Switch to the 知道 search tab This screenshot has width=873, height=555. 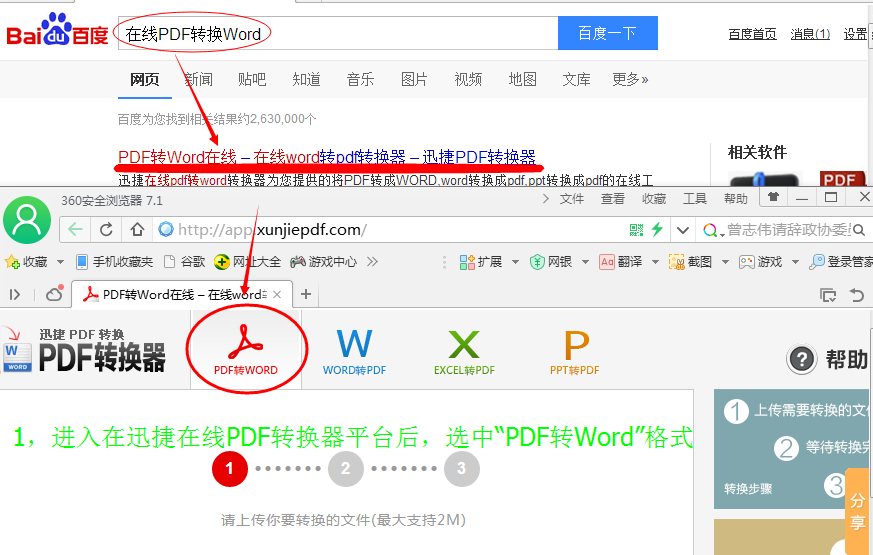[x=306, y=80]
